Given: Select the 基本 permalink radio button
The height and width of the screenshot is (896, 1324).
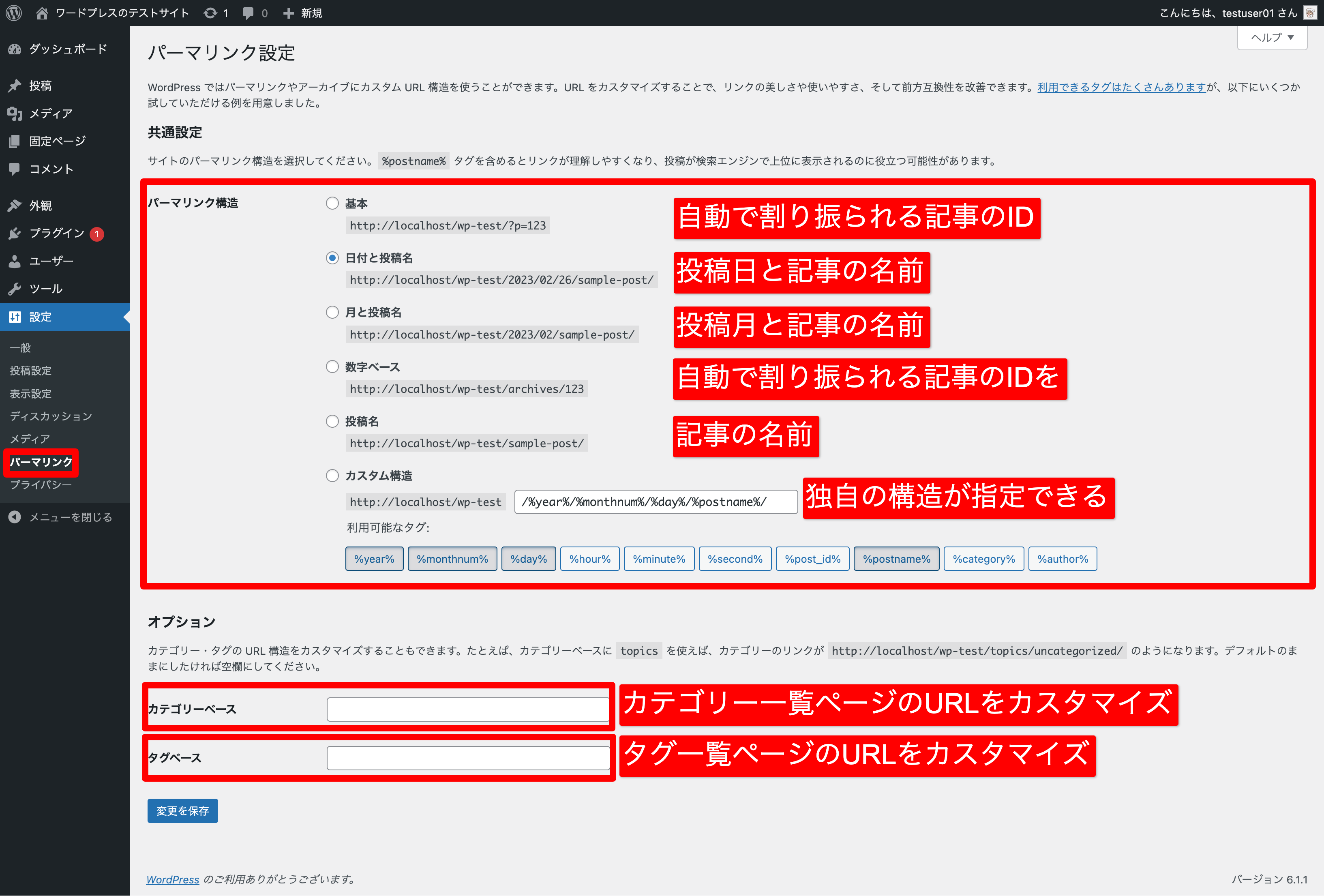Looking at the screenshot, I should (x=332, y=204).
